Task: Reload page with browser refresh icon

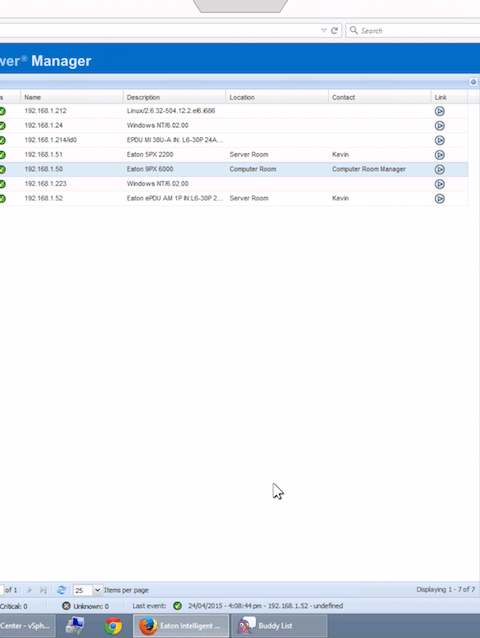Action: tap(334, 31)
